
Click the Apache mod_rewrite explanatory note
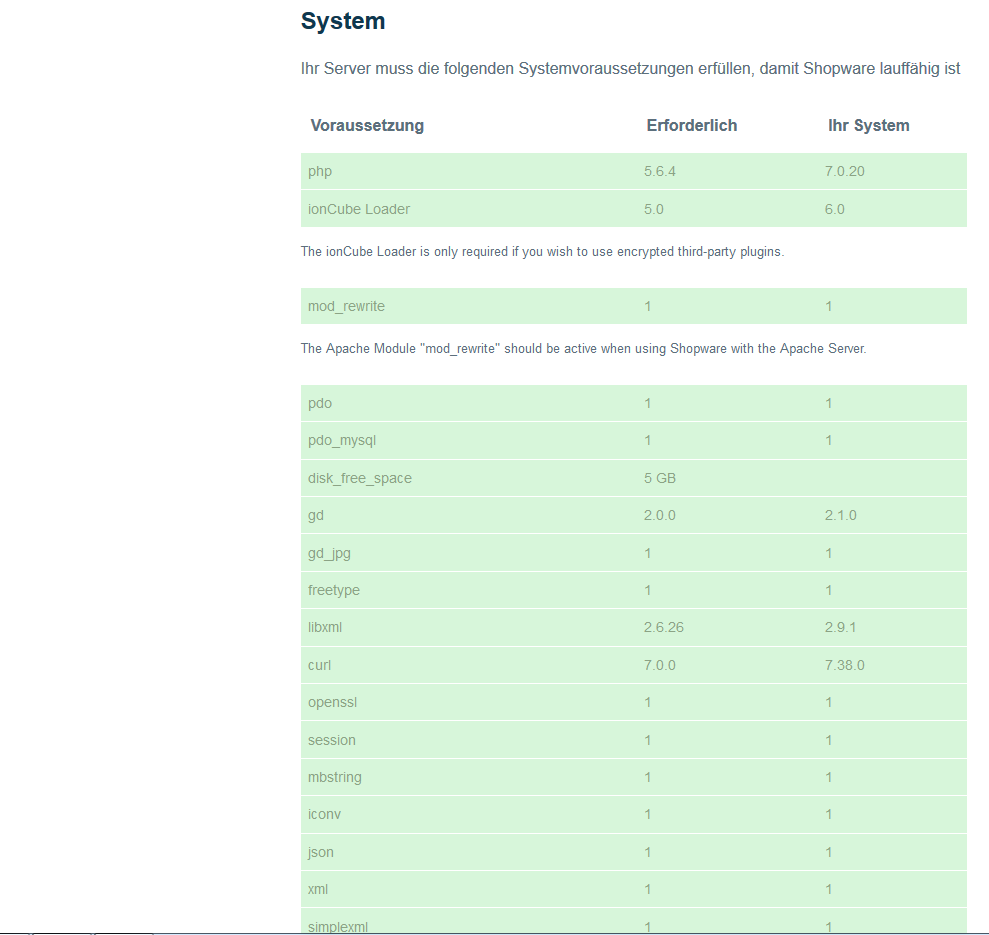583,348
